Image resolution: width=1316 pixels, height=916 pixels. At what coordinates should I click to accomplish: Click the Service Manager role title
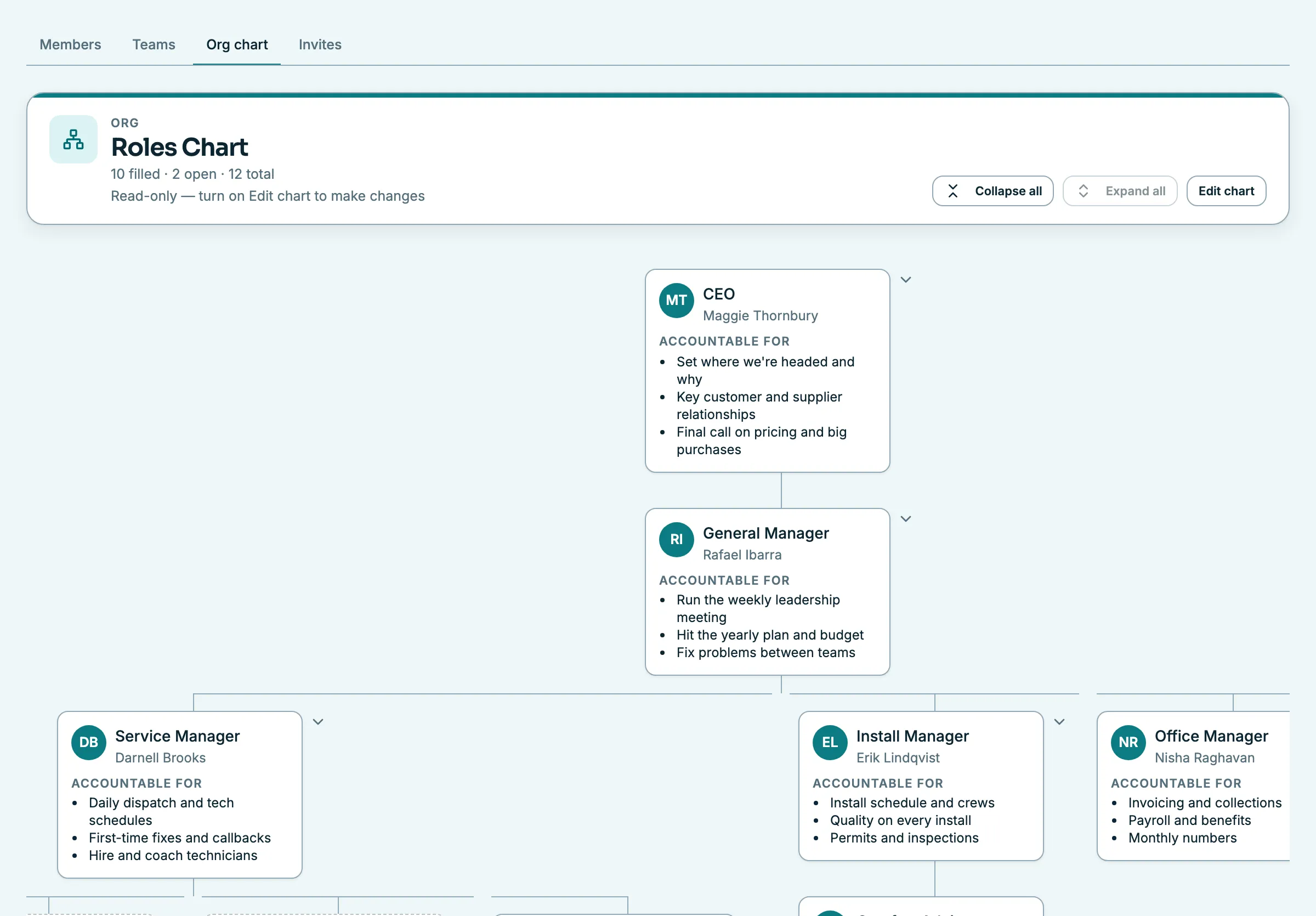click(x=177, y=736)
